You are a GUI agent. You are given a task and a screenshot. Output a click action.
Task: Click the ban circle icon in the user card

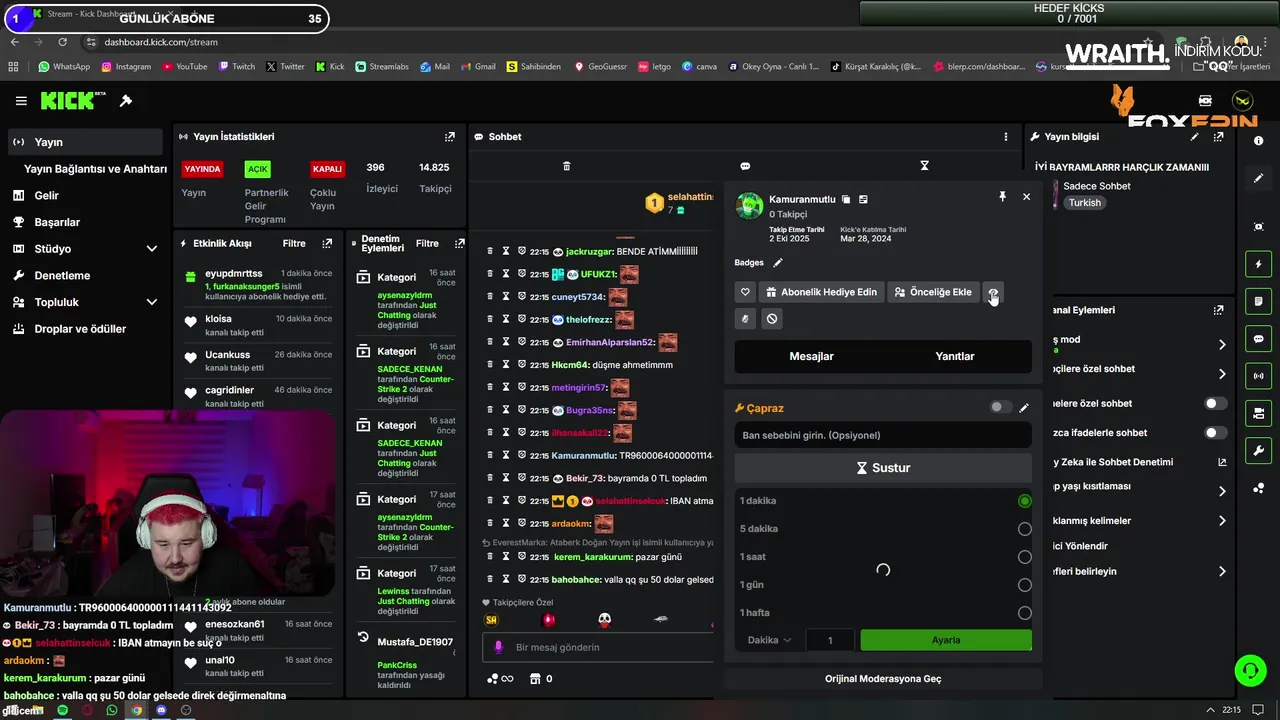(x=771, y=319)
